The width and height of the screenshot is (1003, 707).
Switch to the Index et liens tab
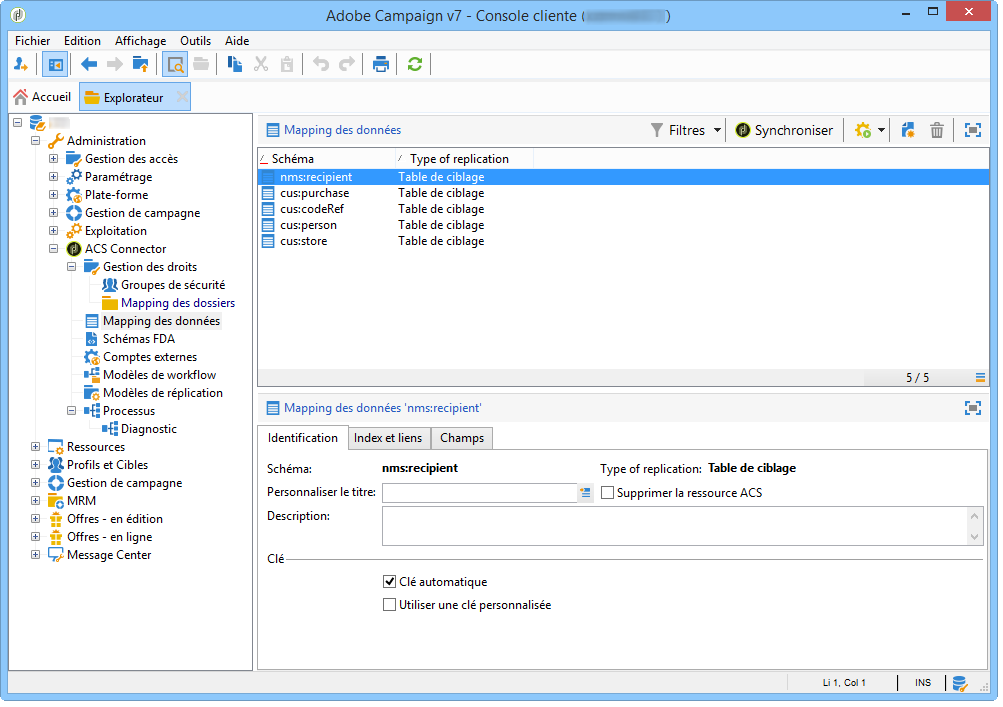(x=388, y=438)
